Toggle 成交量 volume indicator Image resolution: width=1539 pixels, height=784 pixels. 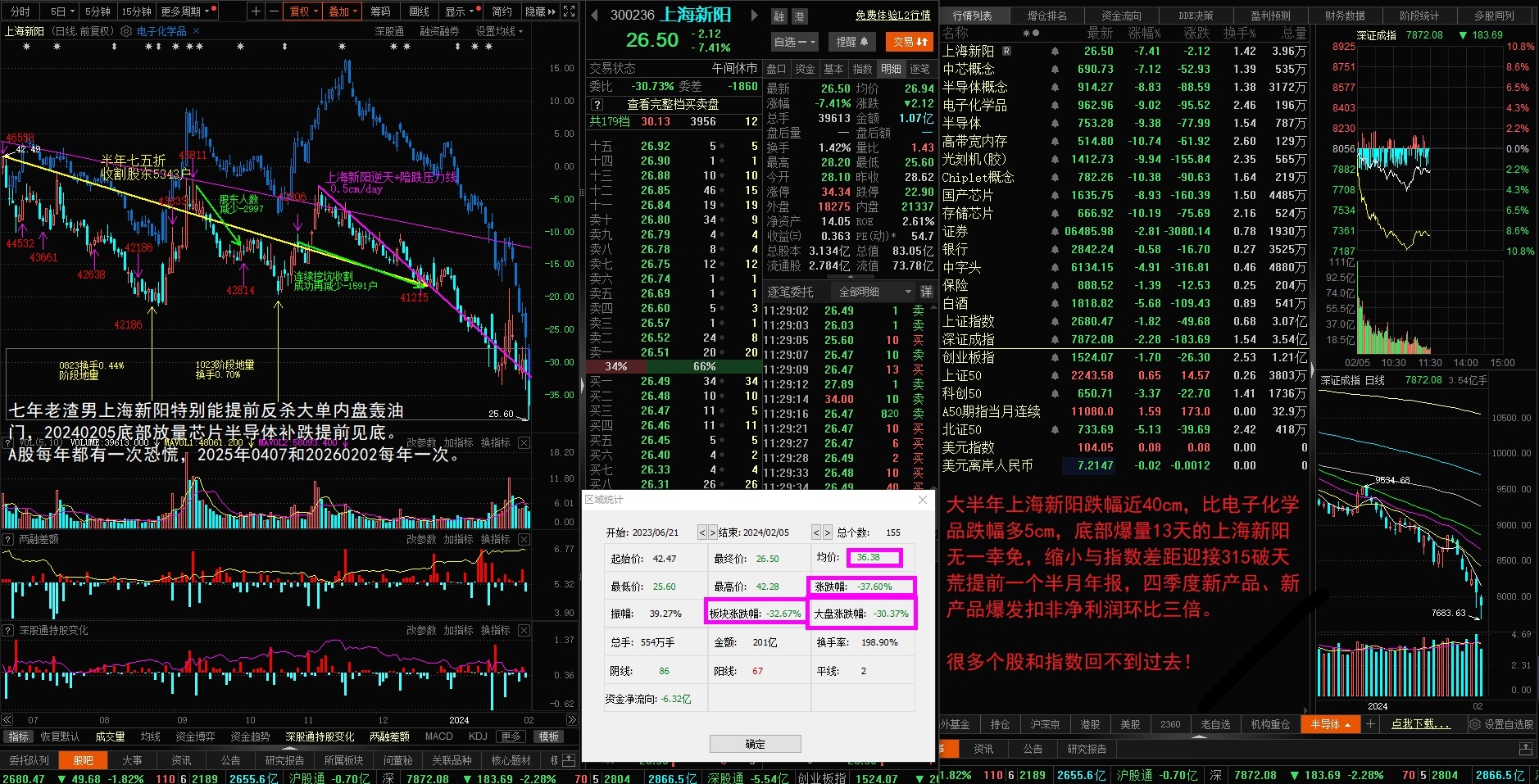click(110, 736)
